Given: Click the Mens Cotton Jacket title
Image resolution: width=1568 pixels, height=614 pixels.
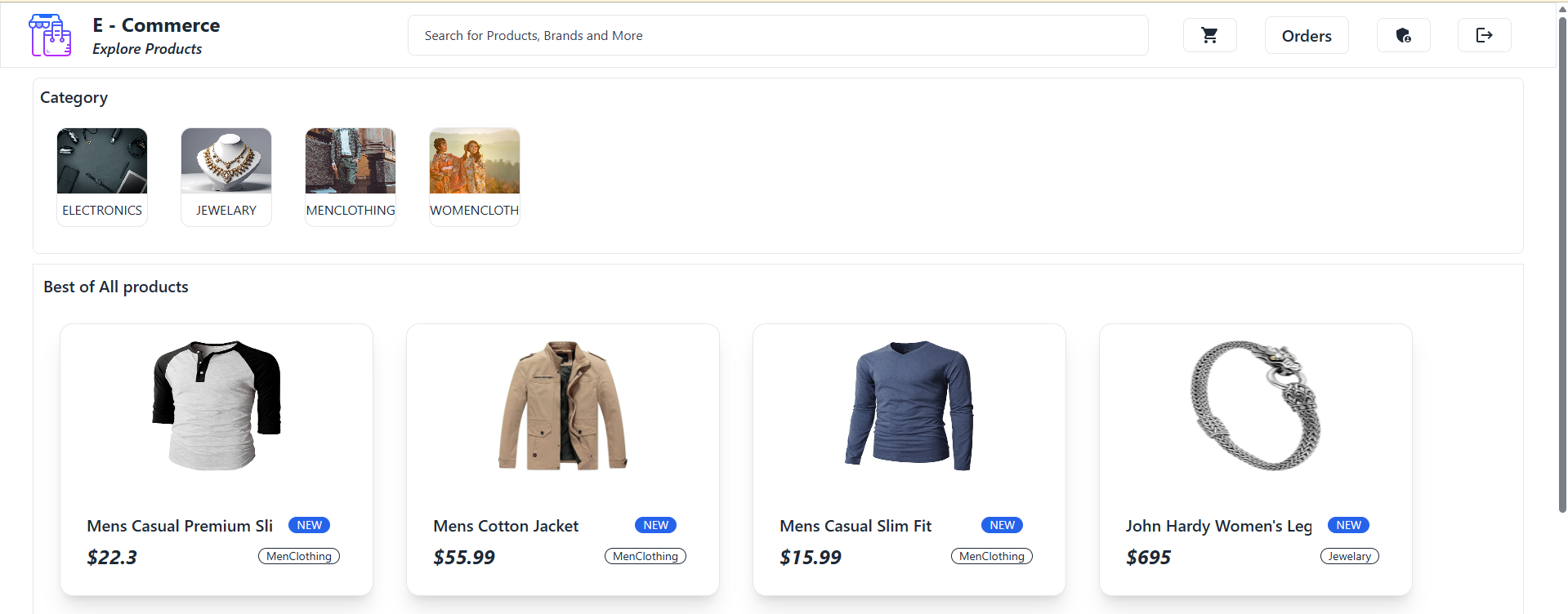Looking at the screenshot, I should point(506,527).
